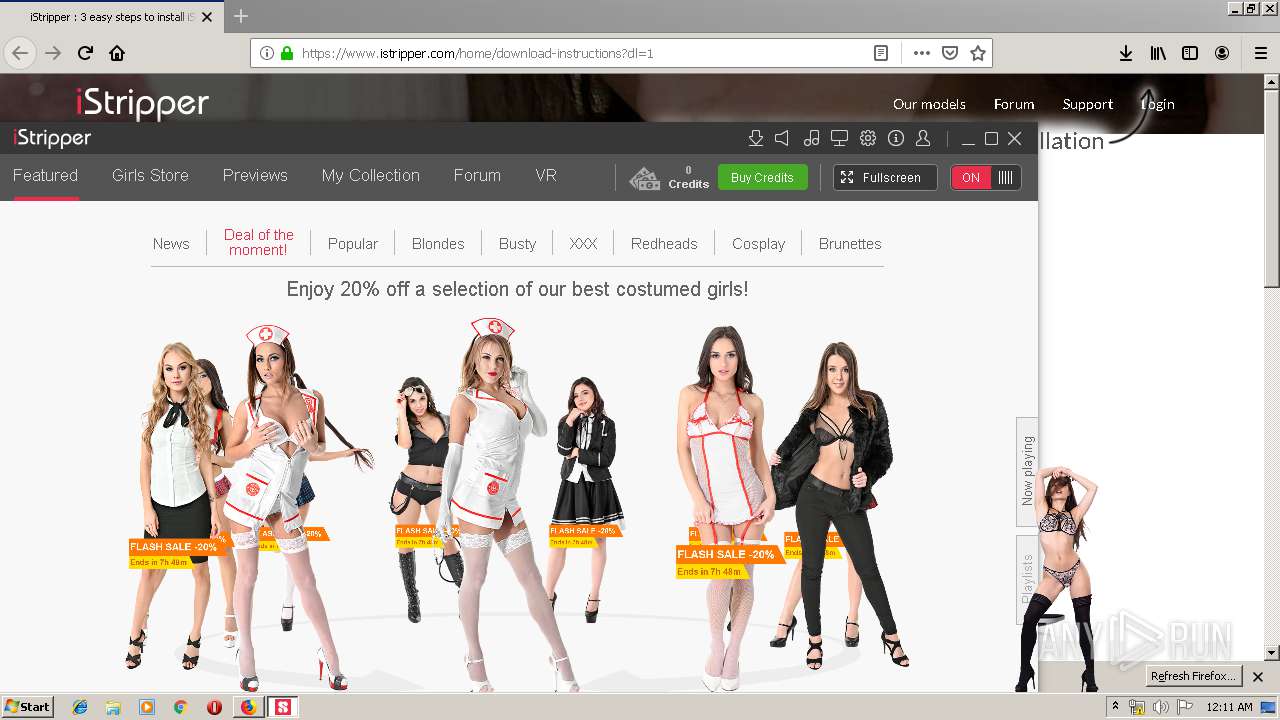Select Redheads category
1280x720 pixels.
point(664,243)
